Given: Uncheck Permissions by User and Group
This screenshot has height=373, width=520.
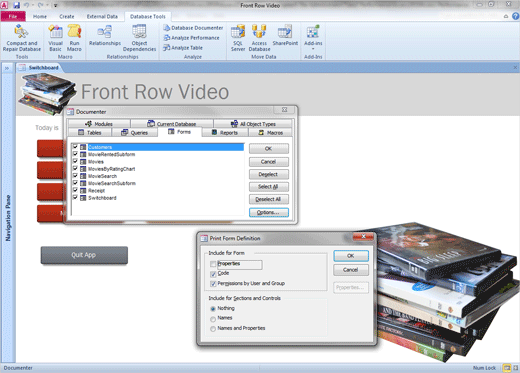Looking at the screenshot, I should coord(213,284).
